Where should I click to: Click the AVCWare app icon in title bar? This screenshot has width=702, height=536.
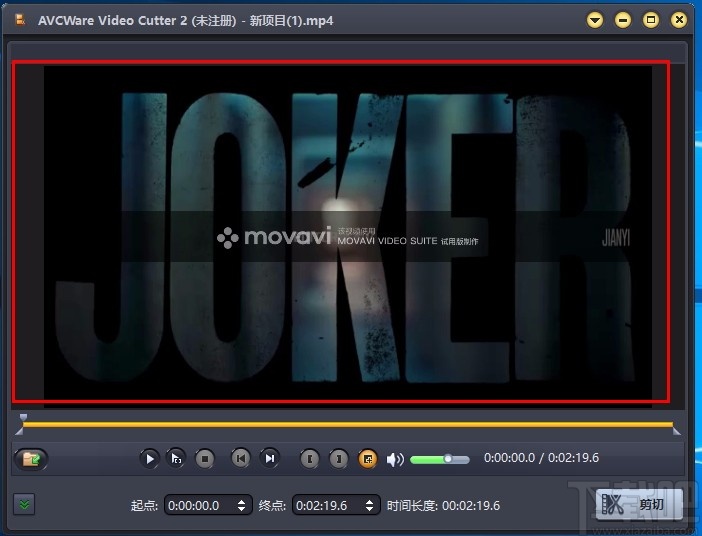[20, 20]
